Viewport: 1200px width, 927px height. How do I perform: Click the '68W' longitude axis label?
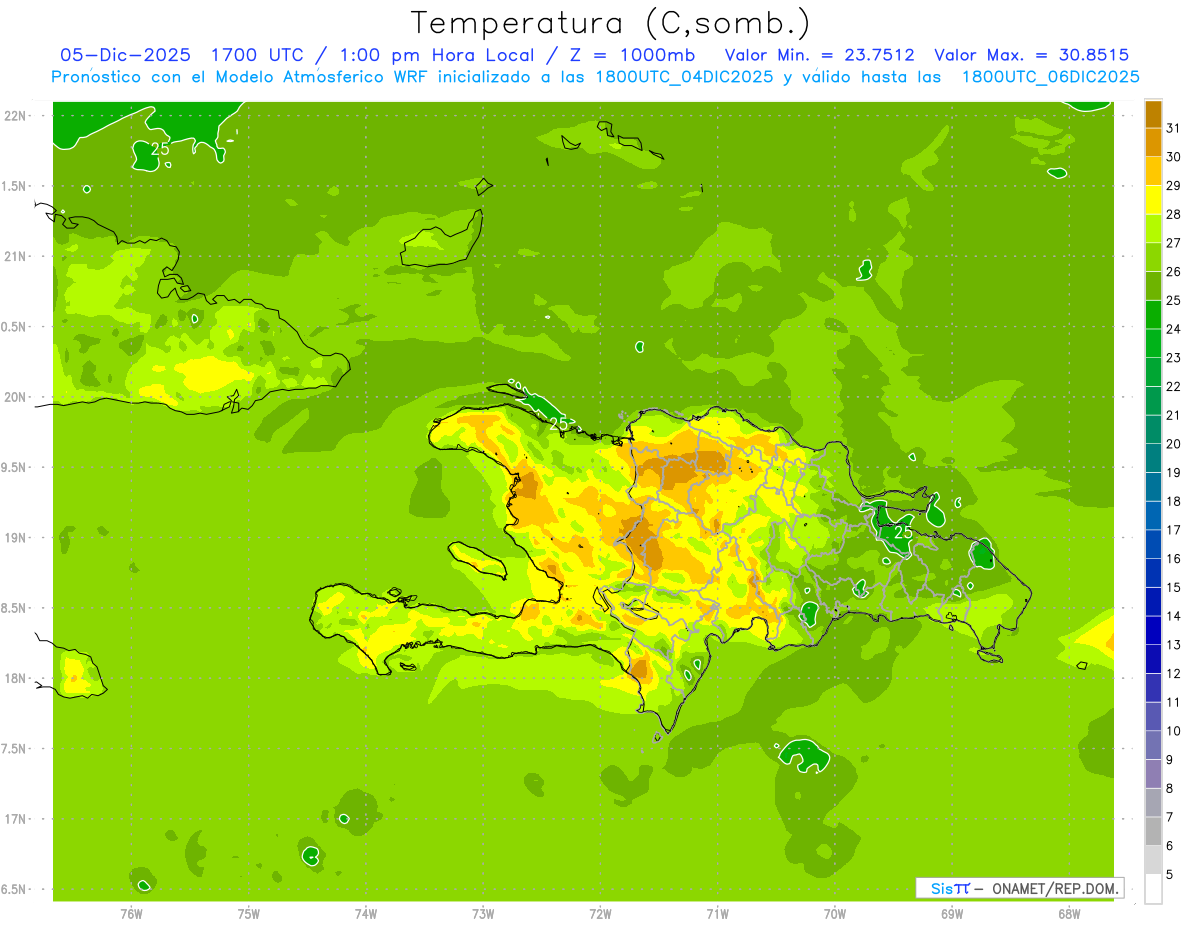(1069, 914)
